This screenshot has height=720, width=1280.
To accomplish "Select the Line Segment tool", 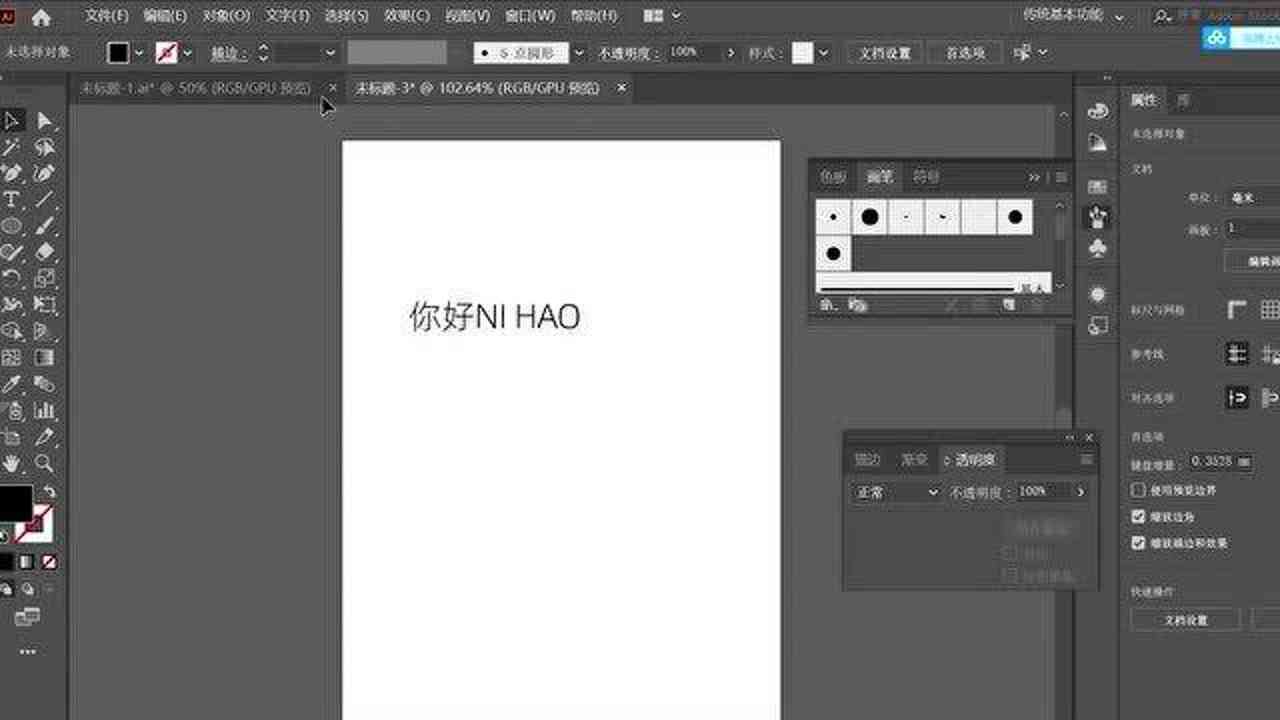I will tap(44, 199).
